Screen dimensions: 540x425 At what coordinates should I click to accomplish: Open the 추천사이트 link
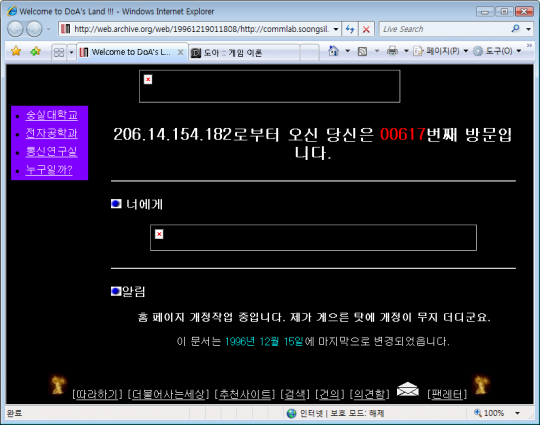pos(245,394)
